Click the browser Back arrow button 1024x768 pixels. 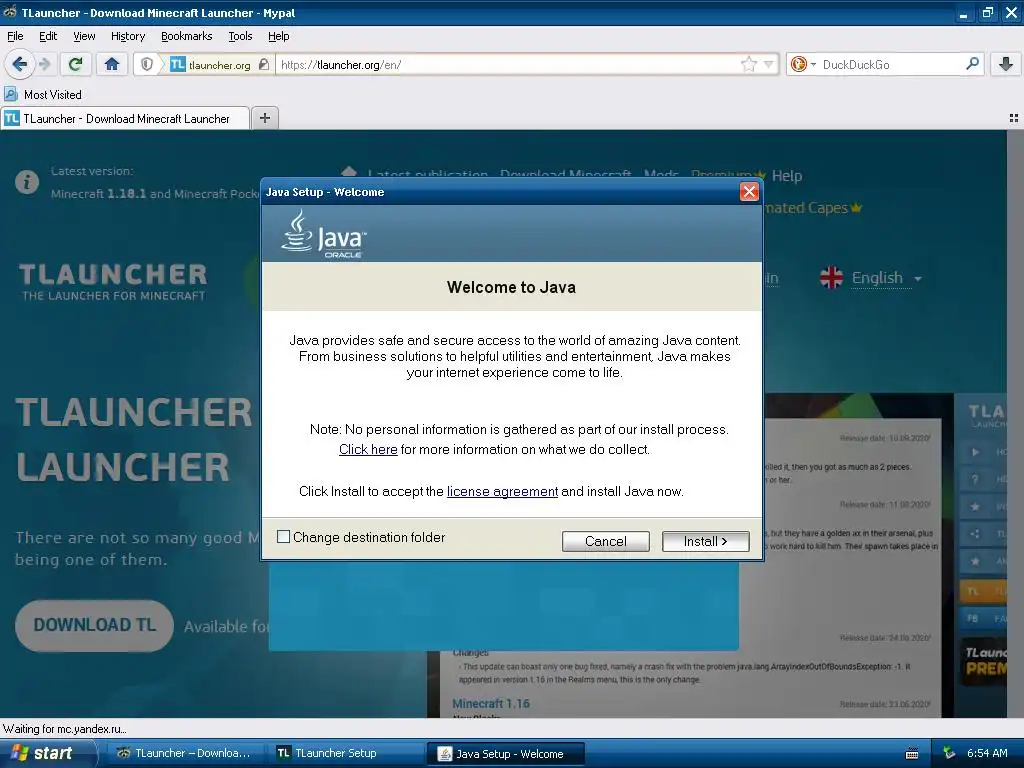click(x=19, y=64)
